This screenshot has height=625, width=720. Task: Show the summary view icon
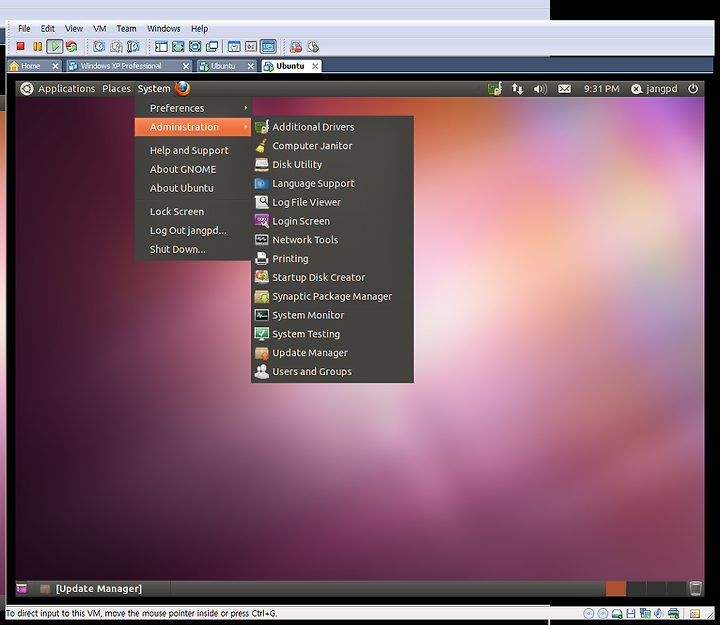[234, 46]
